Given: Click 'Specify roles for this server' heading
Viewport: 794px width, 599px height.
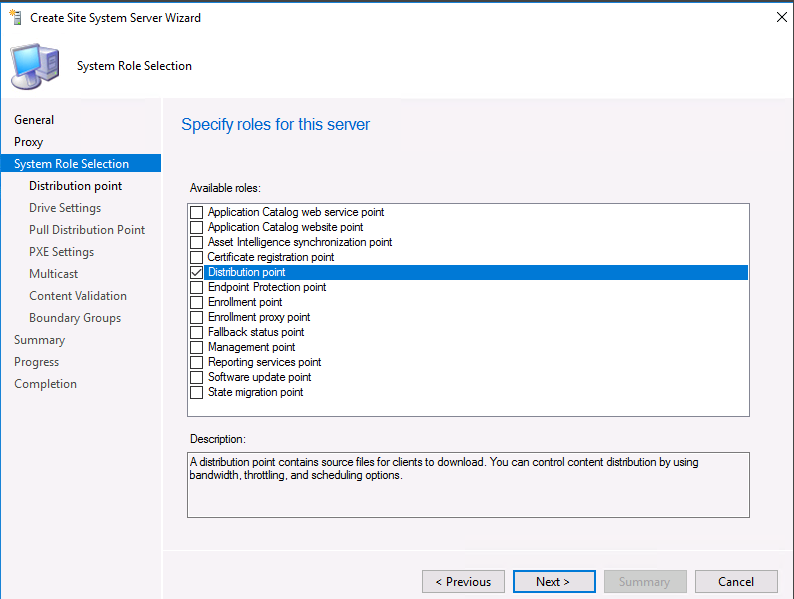Looking at the screenshot, I should point(276,125).
